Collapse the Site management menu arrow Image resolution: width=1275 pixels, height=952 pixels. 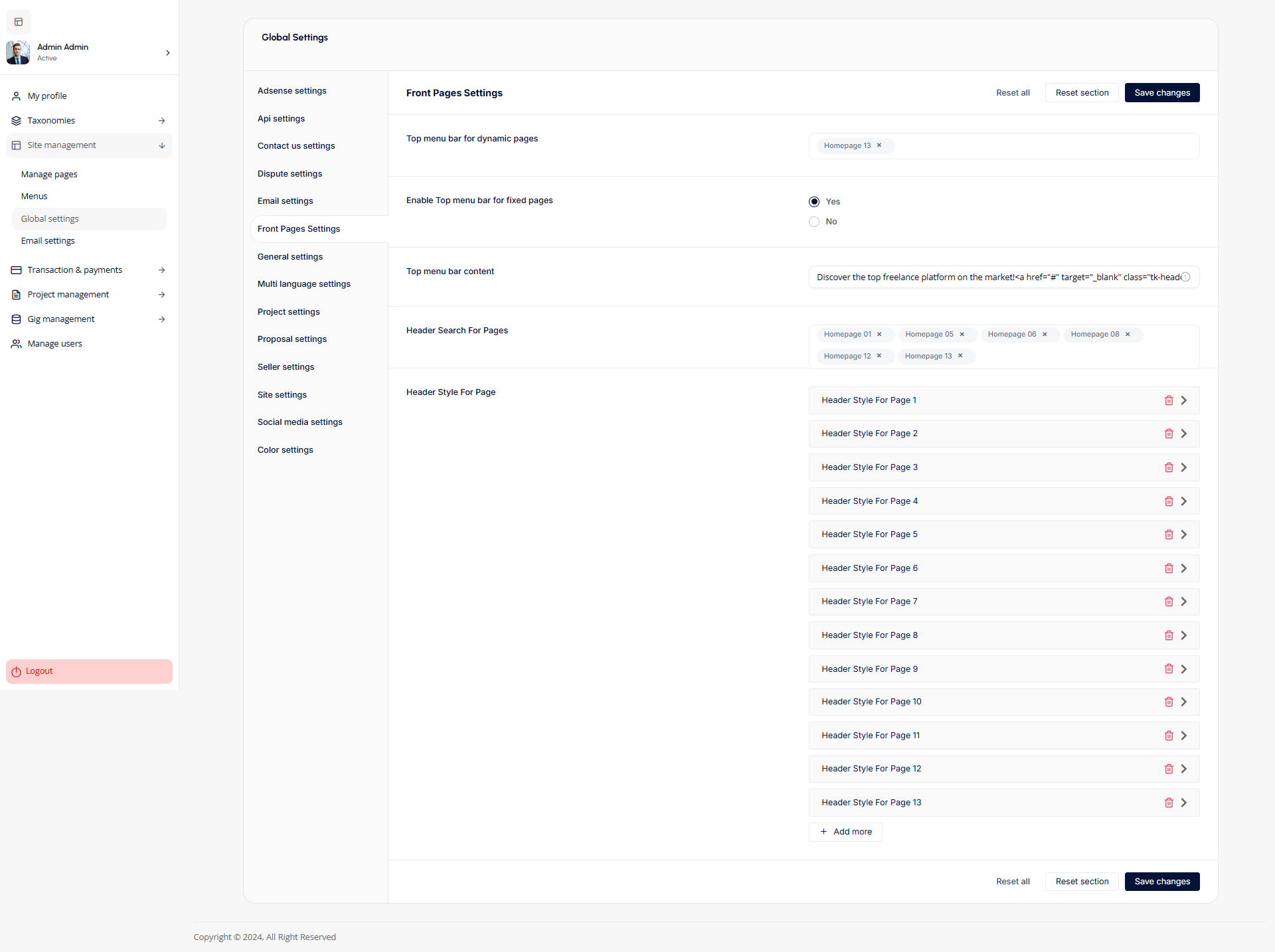162,145
